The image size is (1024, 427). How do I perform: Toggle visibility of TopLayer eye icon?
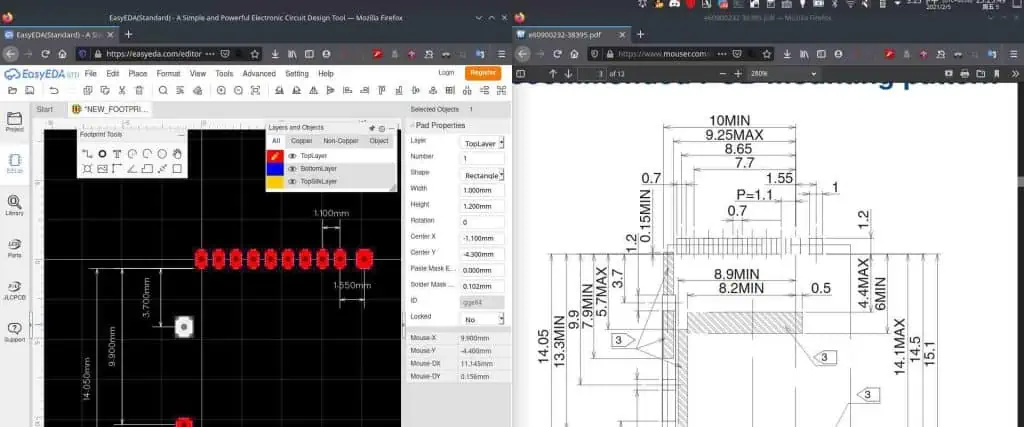[292, 156]
